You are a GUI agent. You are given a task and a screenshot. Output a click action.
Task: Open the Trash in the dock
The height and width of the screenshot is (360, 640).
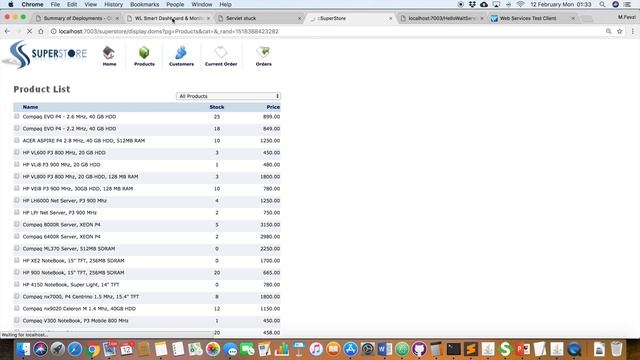pos(616,349)
